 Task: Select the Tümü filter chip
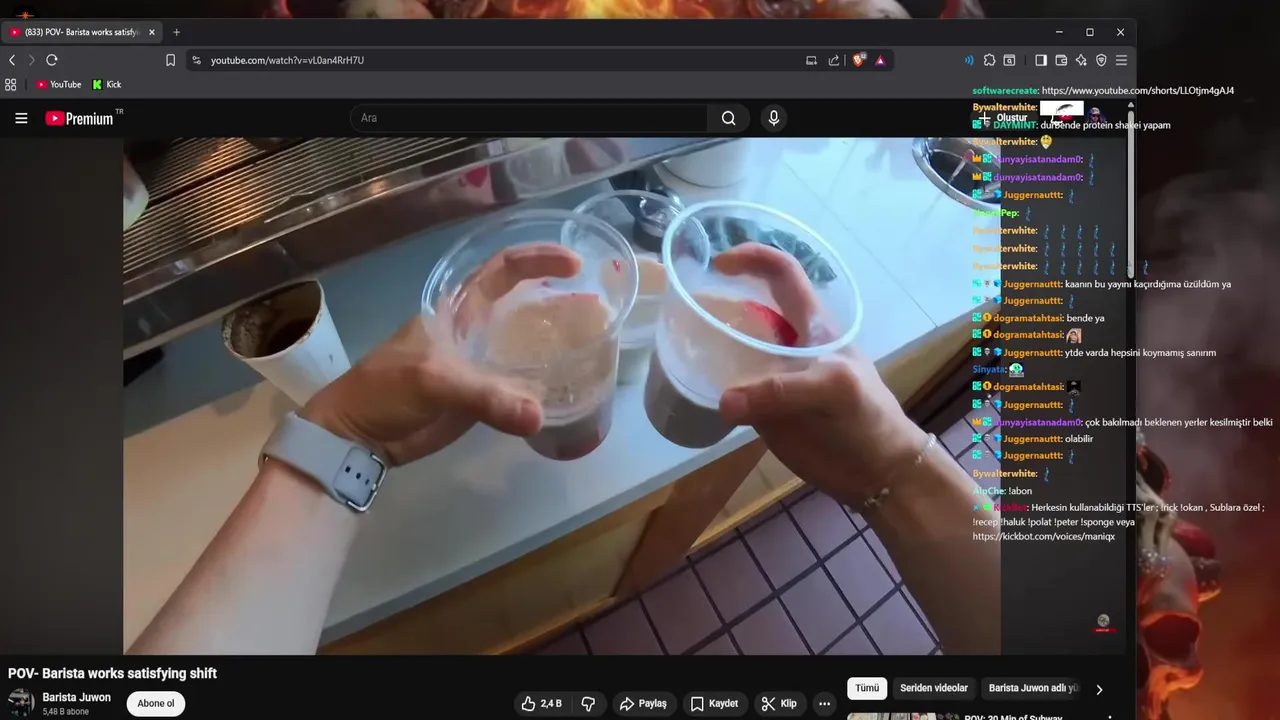tap(867, 688)
